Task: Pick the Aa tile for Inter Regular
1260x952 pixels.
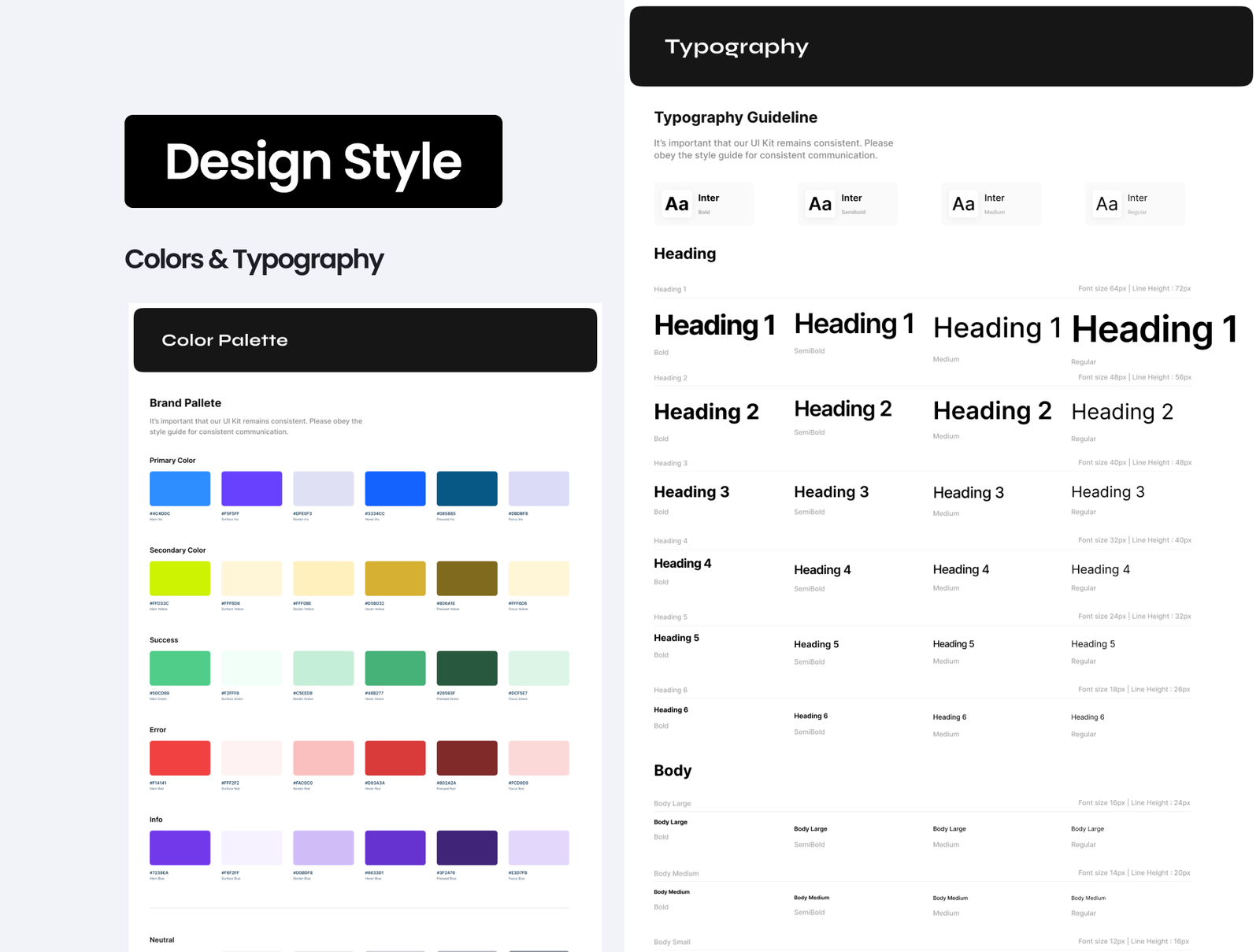Action: tap(1134, 204)
